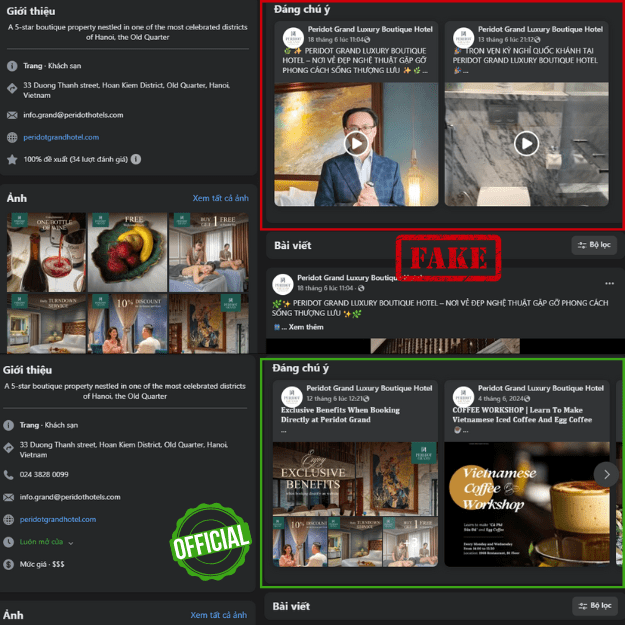Open the wall painting photo thumbnail
This screenshot has height=625, width=625.
[209, 324]
